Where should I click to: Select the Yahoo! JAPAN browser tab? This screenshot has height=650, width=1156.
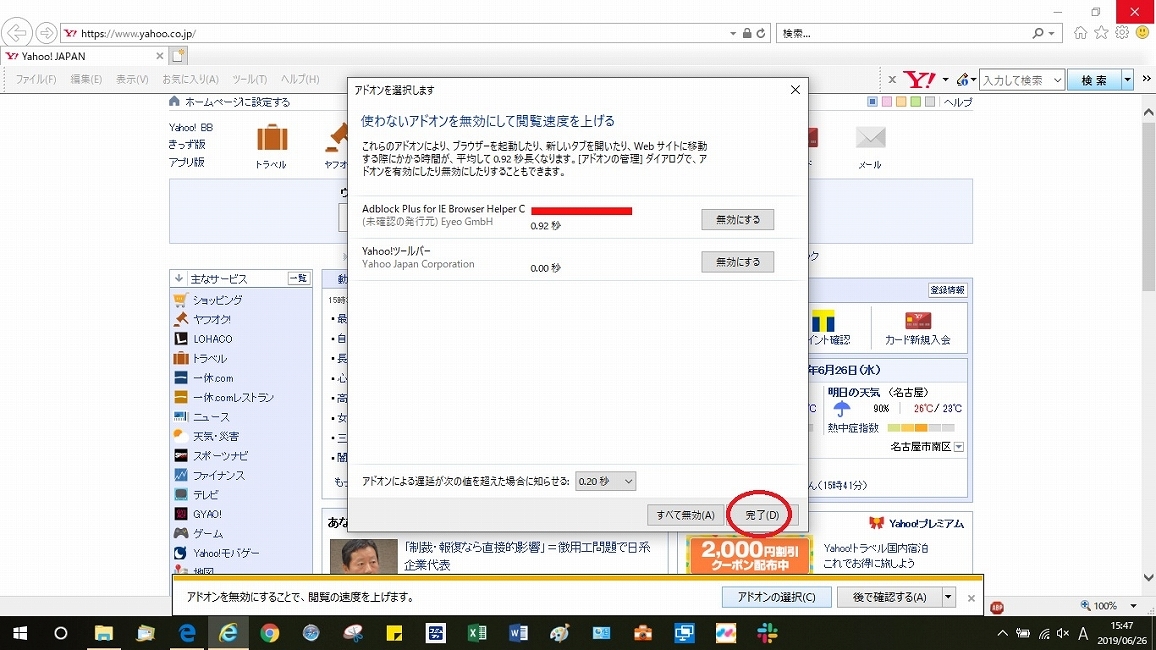85,56
